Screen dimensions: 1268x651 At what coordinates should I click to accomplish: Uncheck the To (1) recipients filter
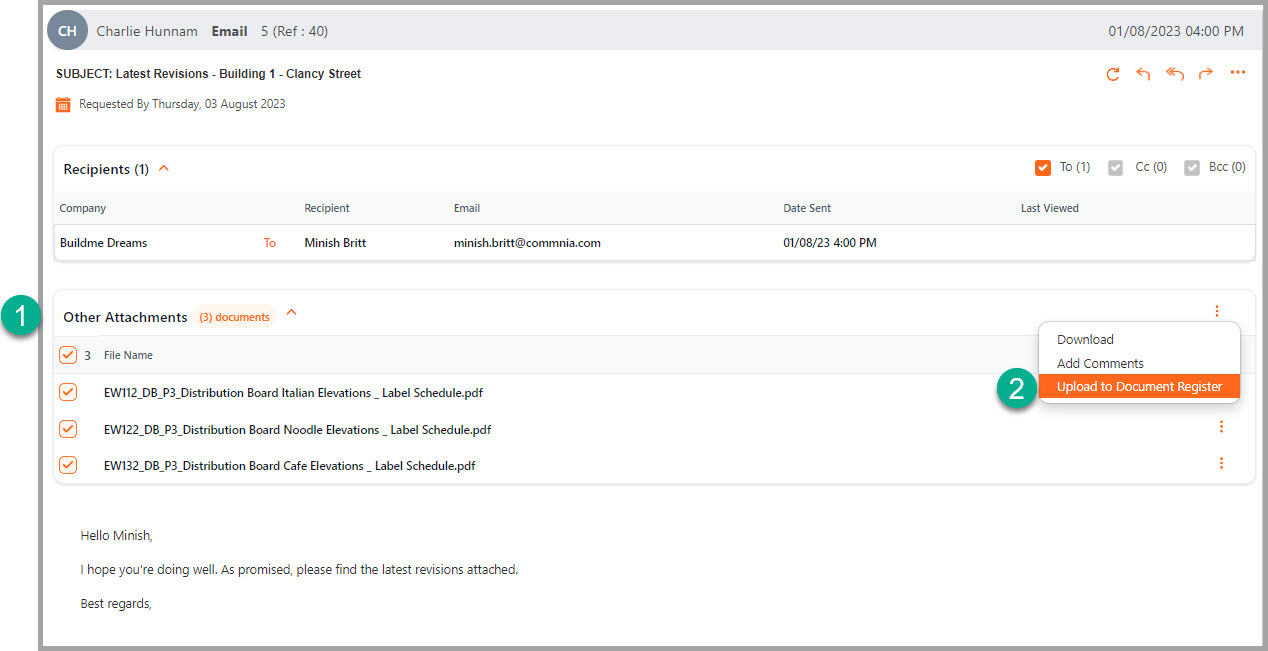point(1043,168)
